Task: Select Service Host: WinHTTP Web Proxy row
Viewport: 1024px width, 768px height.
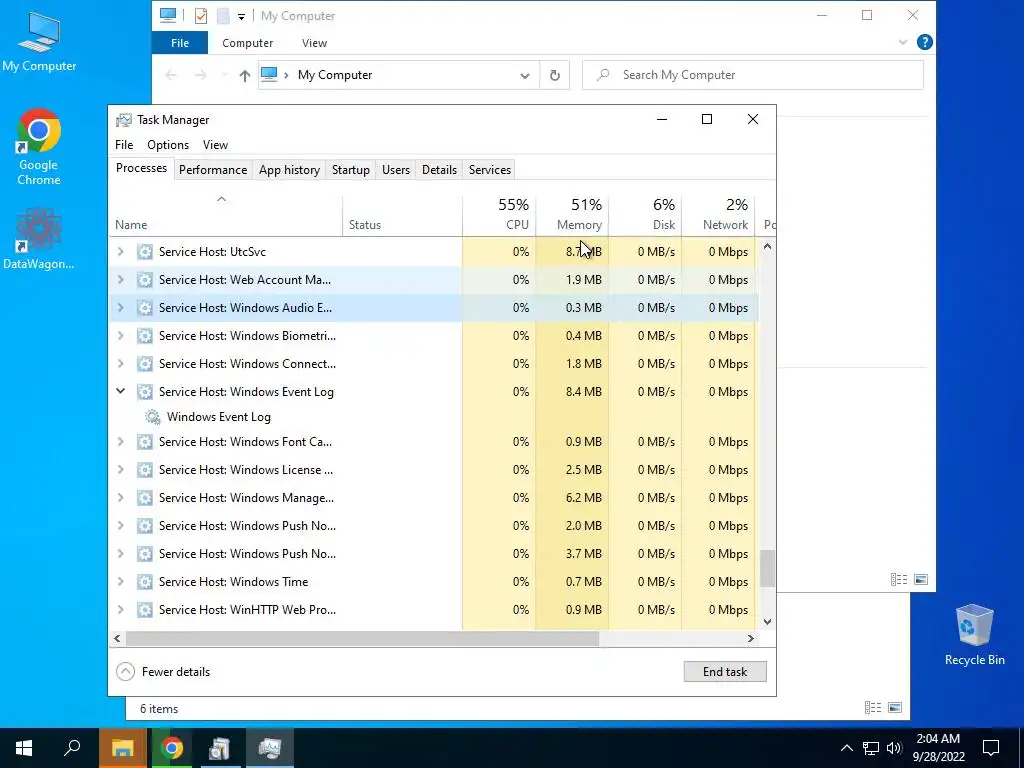Action: [x=433, y=610]
